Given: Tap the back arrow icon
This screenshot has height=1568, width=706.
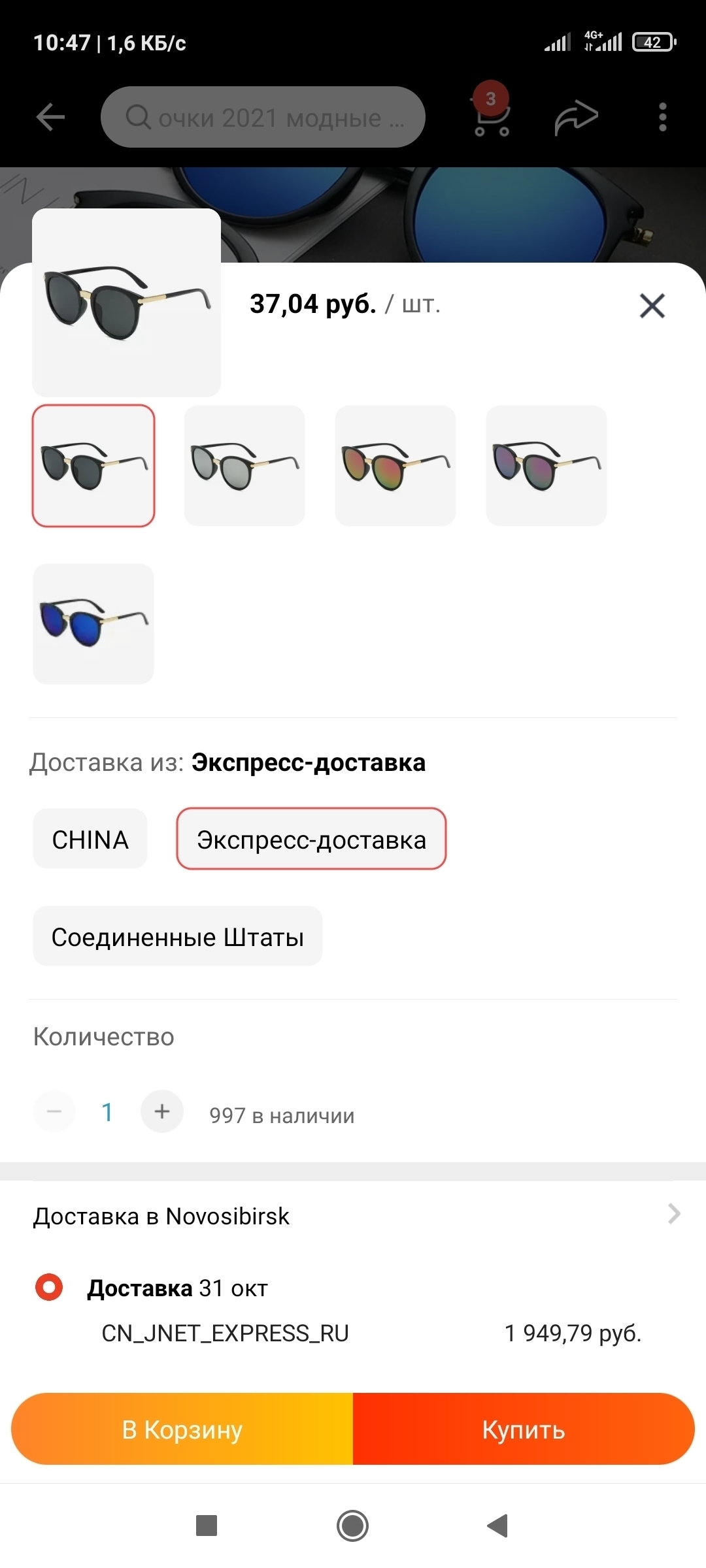Looking at the screenshot, I should [x=50, y=118].
